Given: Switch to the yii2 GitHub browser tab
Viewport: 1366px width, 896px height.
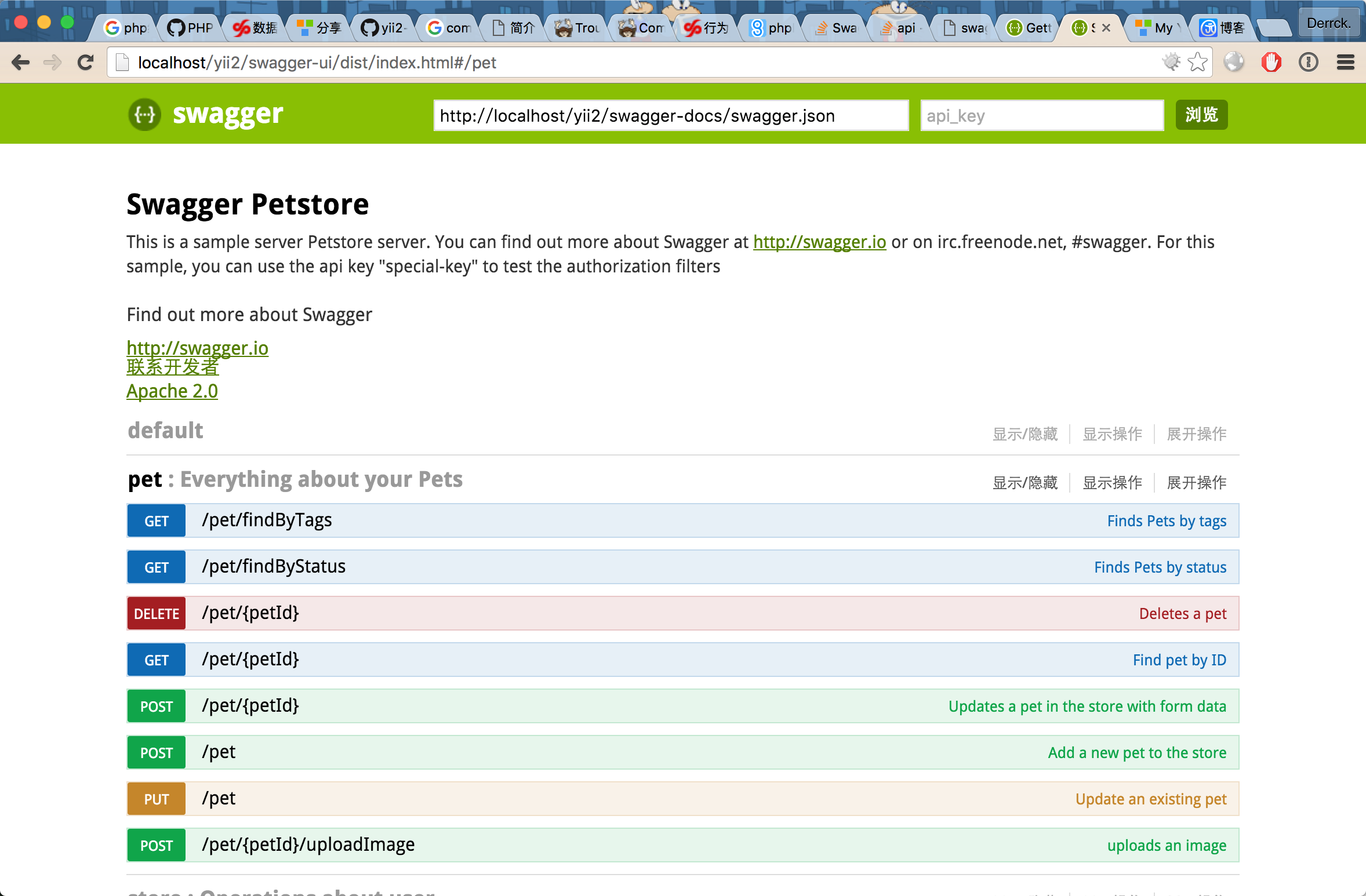Looking at the screenshot, I should point(384,28).
